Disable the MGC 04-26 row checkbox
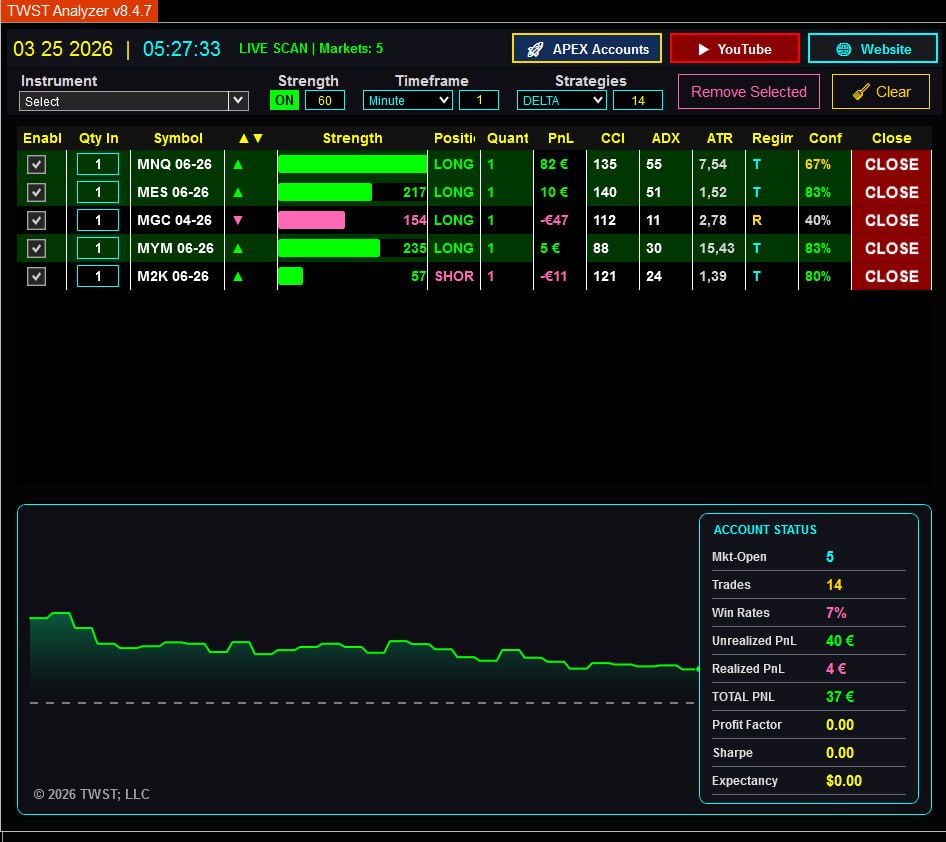The image size is (946, 842). 36,220
